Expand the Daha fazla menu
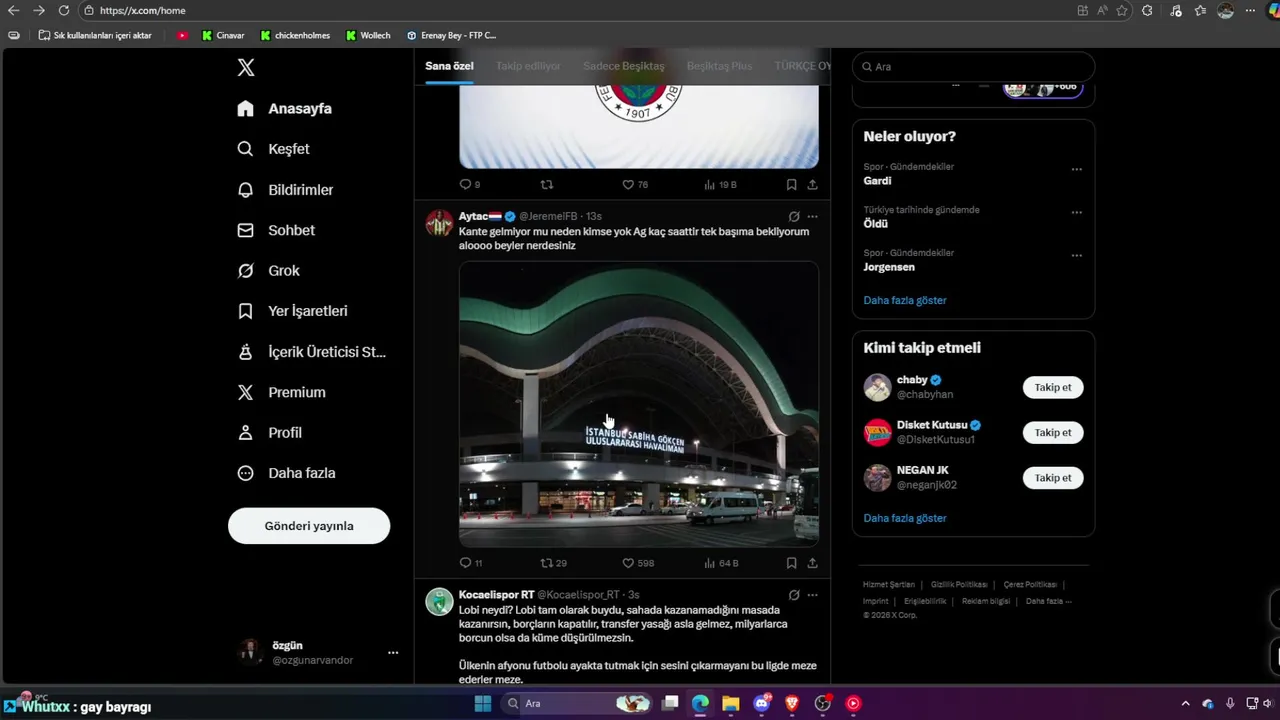Viewport: 1280px width, 720px height. point(287,473)
